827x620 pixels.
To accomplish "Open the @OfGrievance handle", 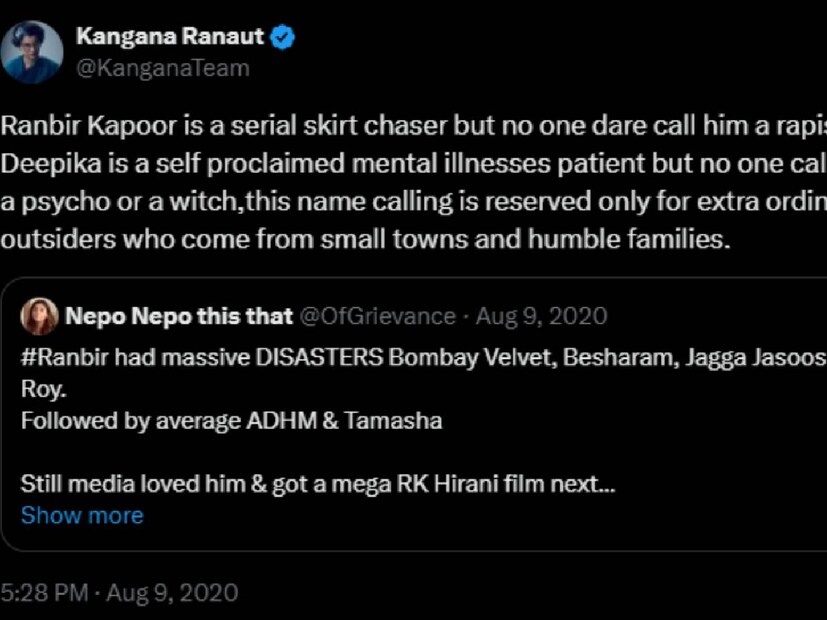I will pyautogui.click(x=378, y=316).
